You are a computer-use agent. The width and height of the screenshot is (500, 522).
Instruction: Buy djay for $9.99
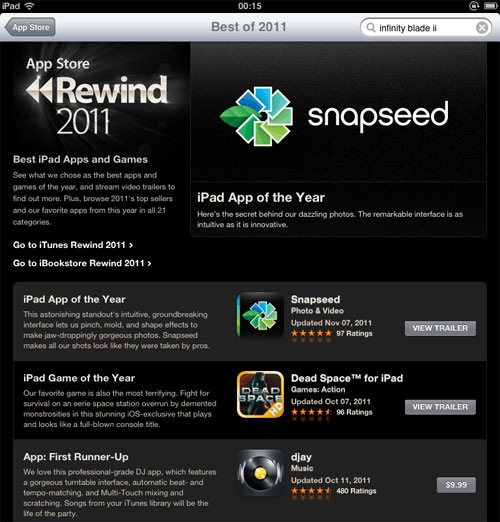(x=456, y=485)
